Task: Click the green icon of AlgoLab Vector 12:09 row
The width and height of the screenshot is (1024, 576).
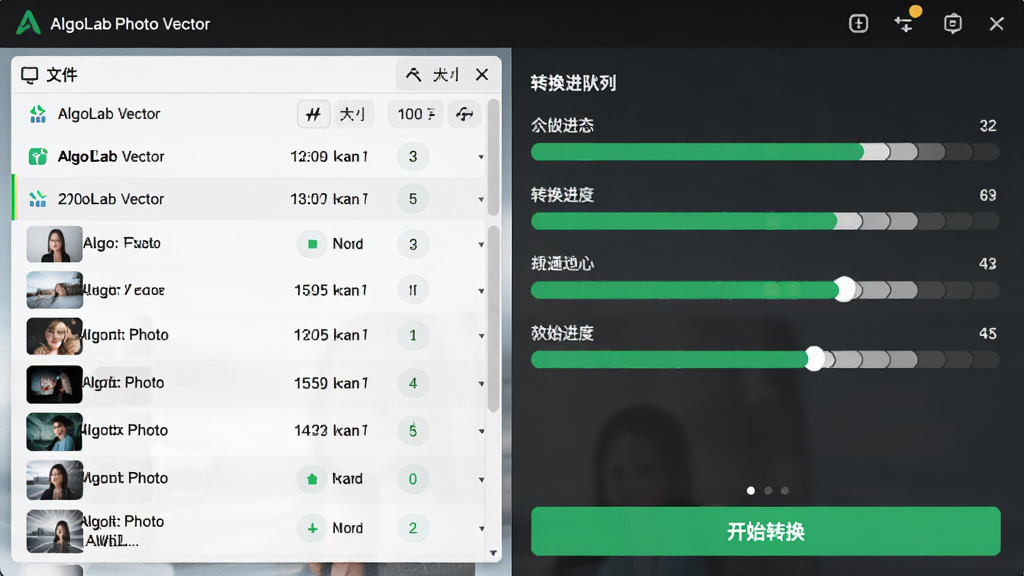Action: pyautogui.click(x=38, y=157)
